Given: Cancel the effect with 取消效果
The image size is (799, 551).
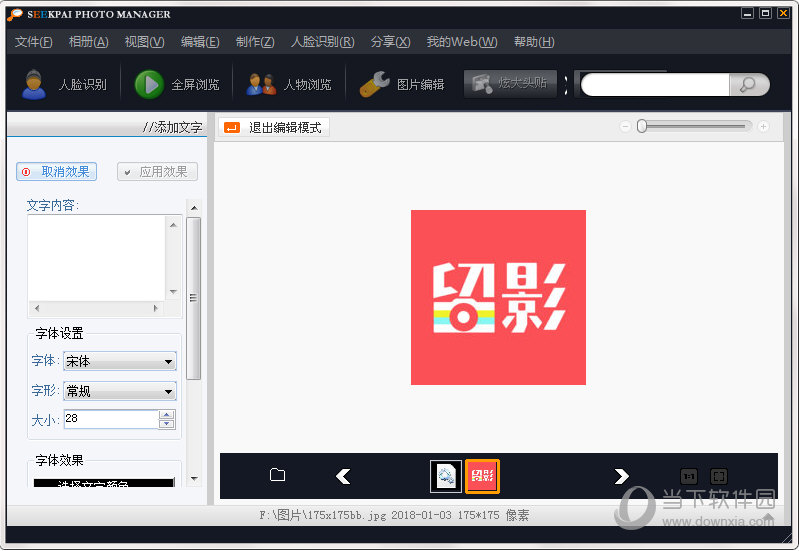Looking at the screenshot, I should 57,172.
